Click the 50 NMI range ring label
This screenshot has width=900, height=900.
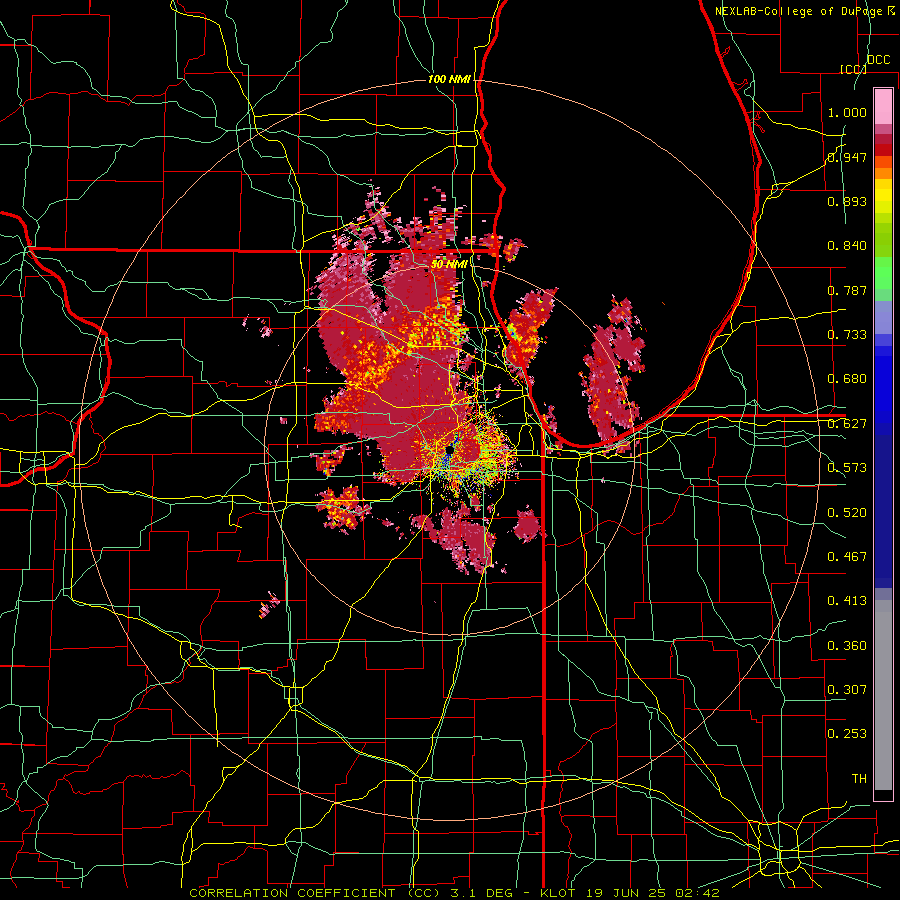[449, 264]
